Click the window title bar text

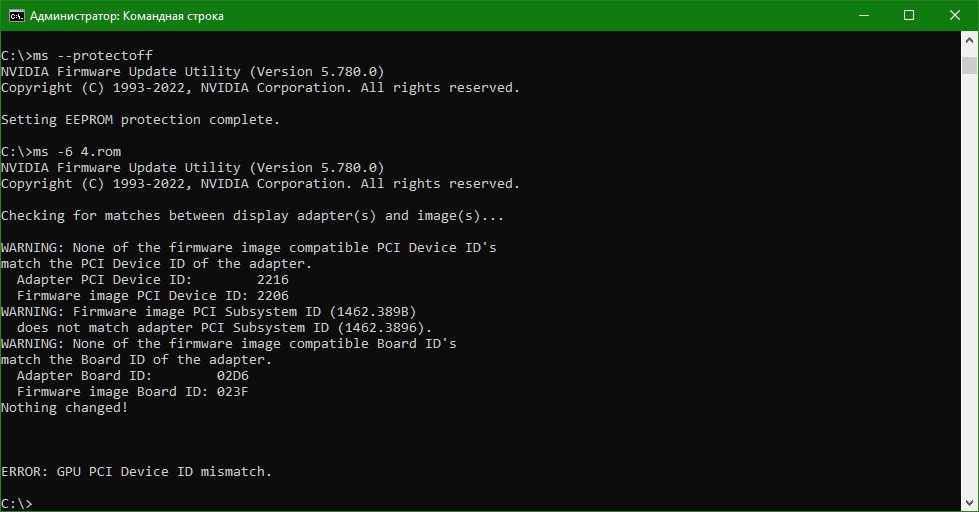[x=127, y=16]
